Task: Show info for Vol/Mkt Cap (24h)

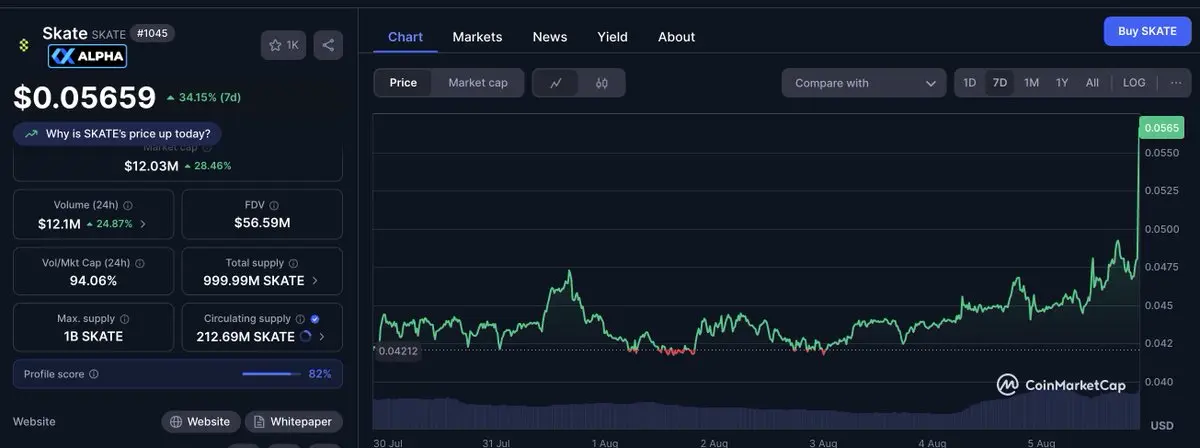Action: (139, 263)
